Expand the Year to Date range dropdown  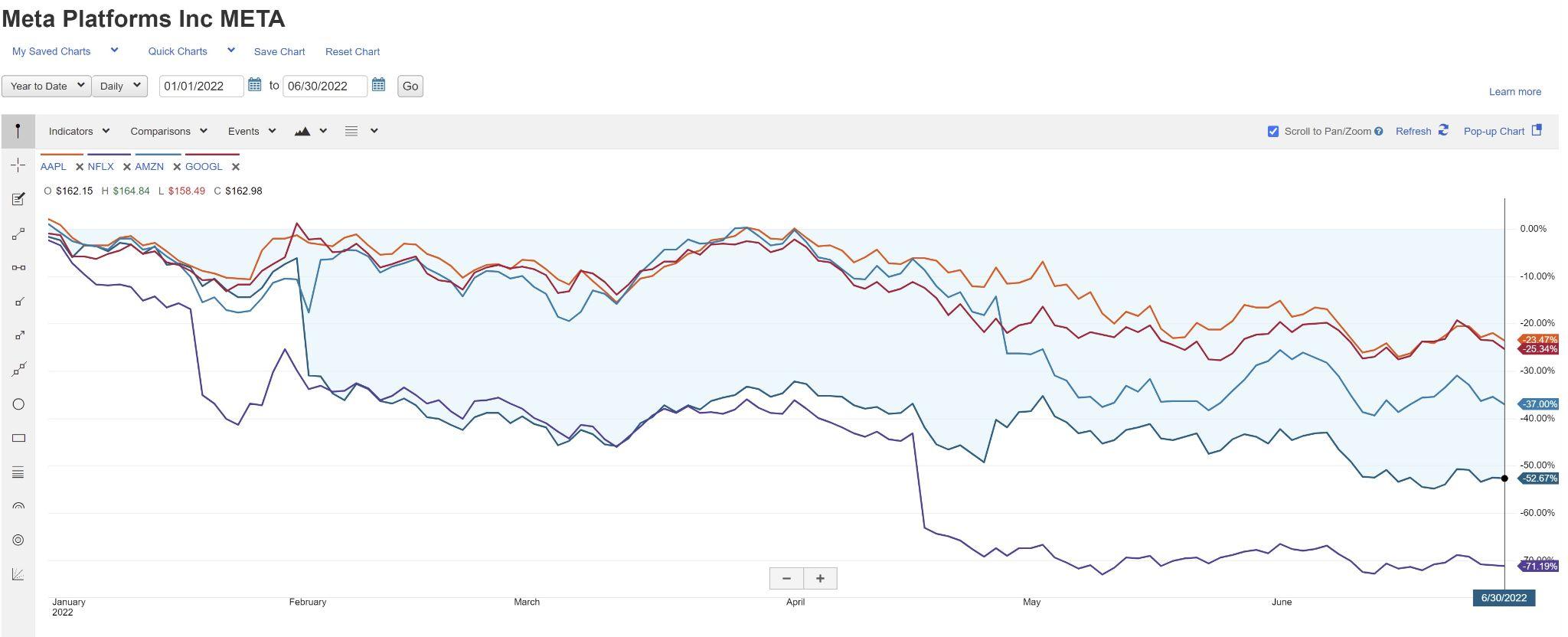pos(47,86)
